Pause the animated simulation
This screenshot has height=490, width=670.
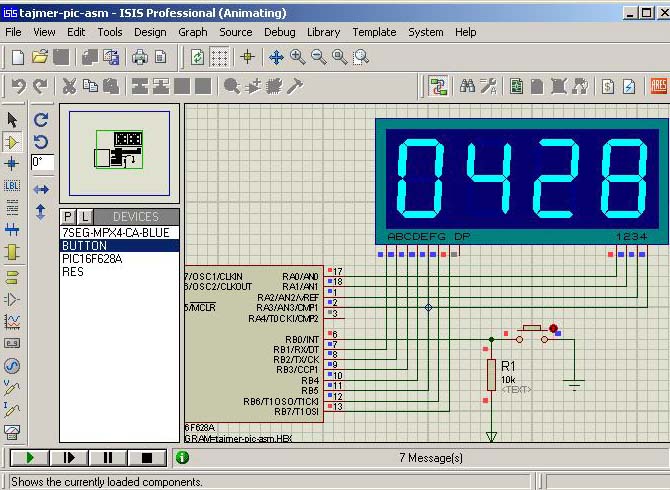(107, 458)
